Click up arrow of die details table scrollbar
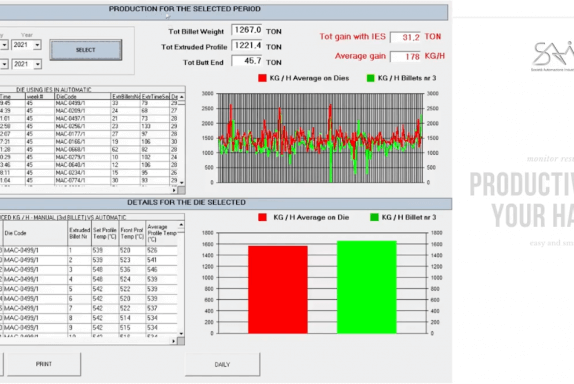The image size is (574, 384). coord(181,224)
